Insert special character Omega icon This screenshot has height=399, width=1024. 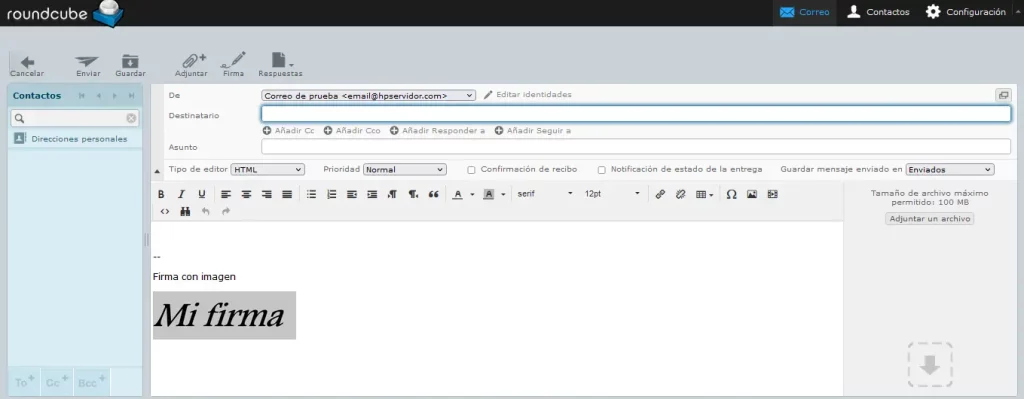pyautogui.click(x=731, y=194)
